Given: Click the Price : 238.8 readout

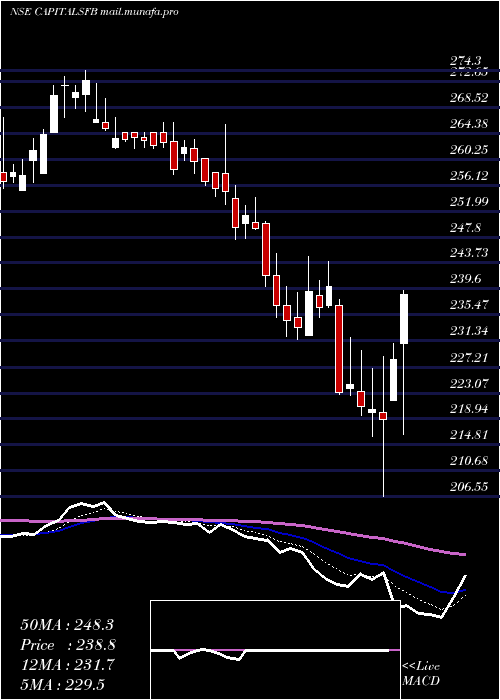Looking at the screenshot, I should (x=68, y=645).
